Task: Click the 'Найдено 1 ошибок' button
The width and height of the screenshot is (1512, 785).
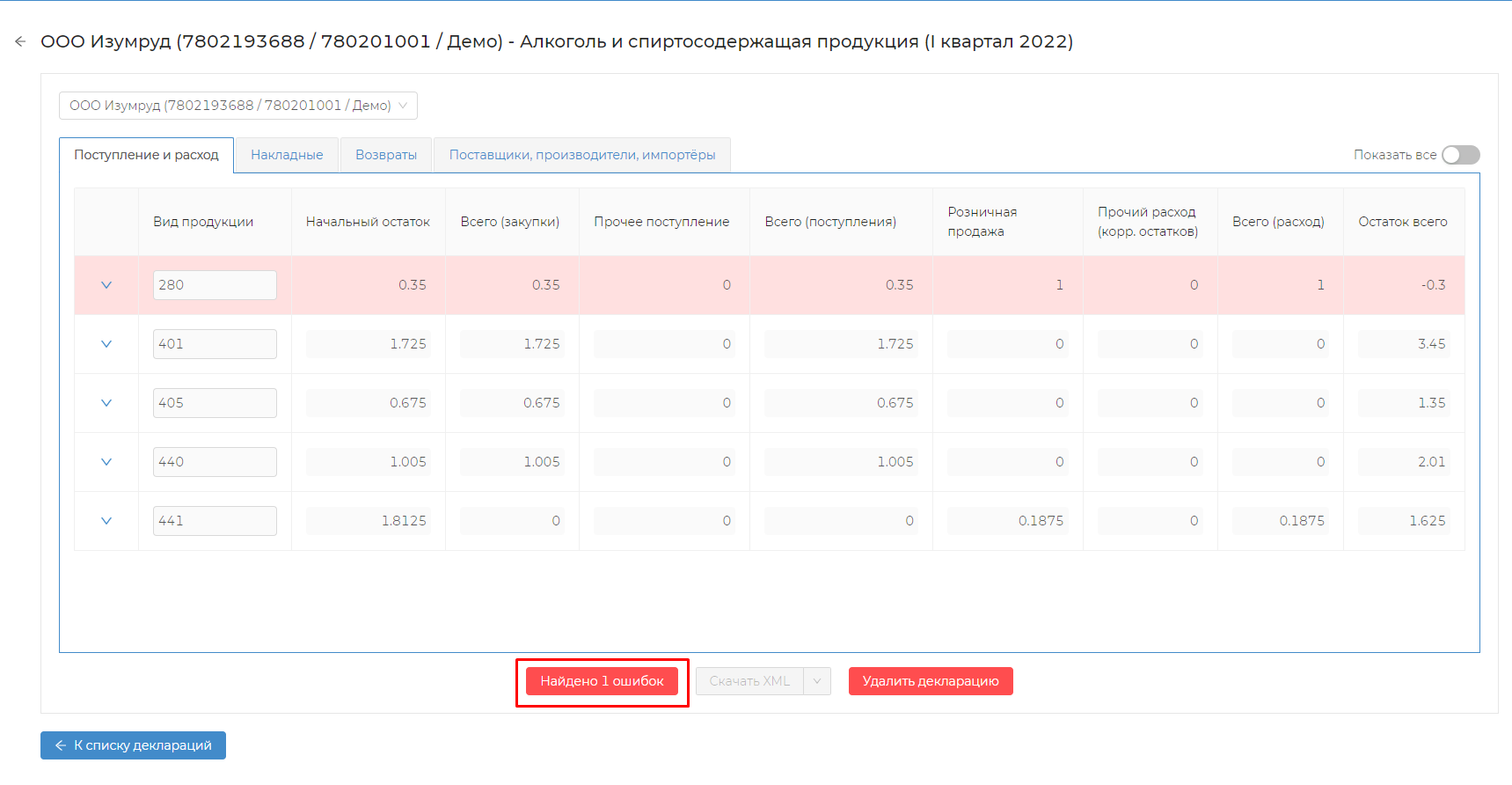Action: tap(602, 681)
